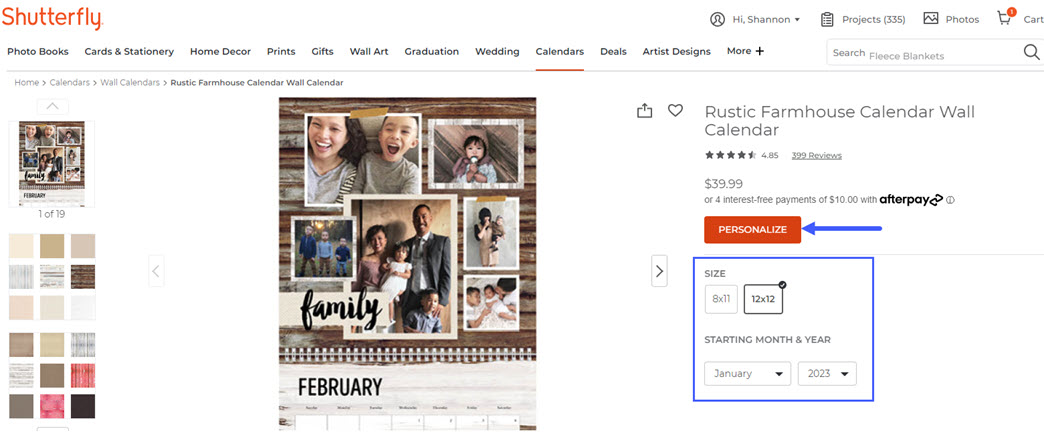Choose the pink background swatch
Image resolution: width=1044 pixels, height=432 pixels.
click(52, 406)
